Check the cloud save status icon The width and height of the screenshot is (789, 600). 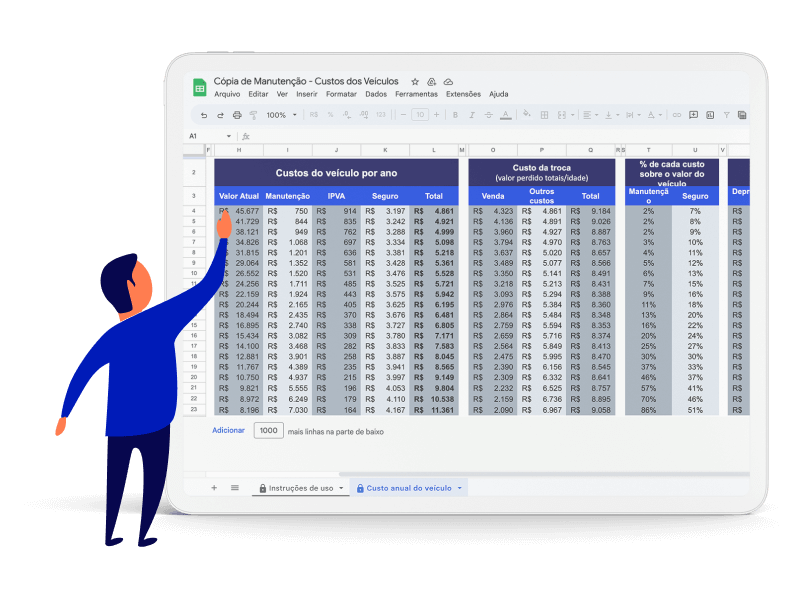point(448,82)
